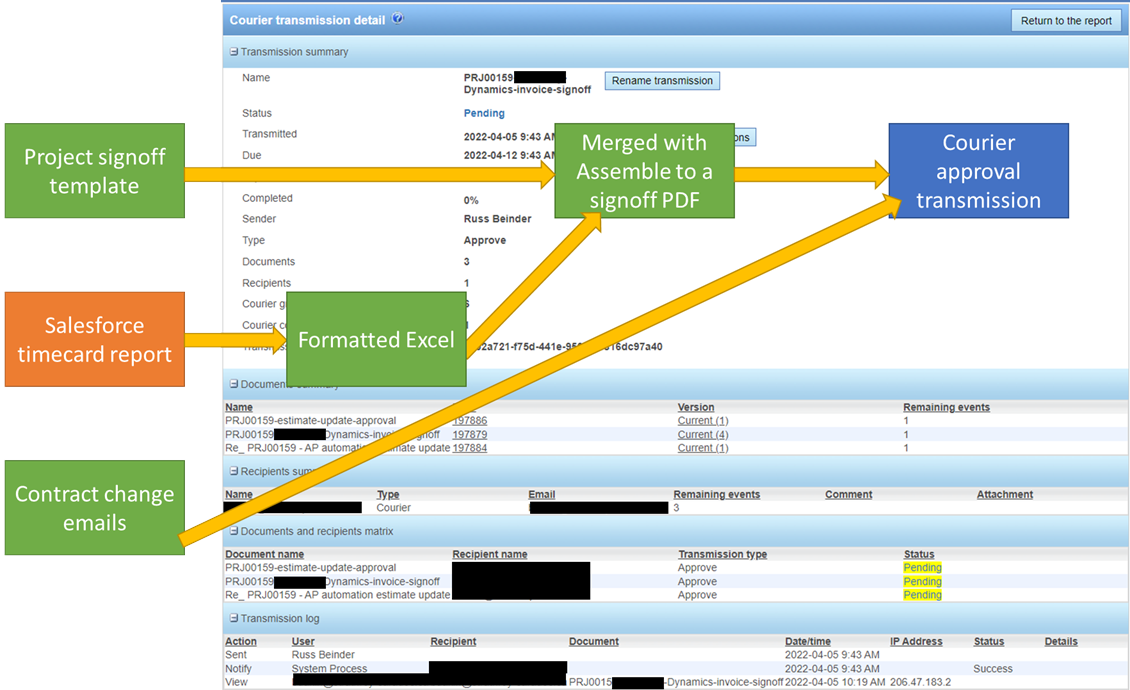Open document ID link 197886
This screenshot has height=690, width=1130.
coord(470,421)
